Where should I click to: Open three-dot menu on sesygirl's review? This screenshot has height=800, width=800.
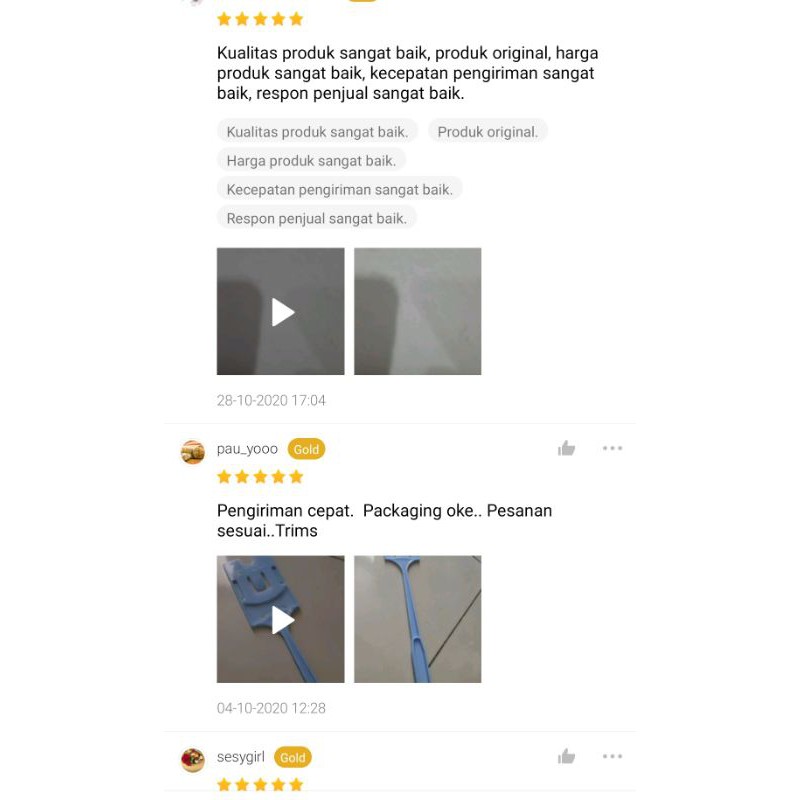612,756
